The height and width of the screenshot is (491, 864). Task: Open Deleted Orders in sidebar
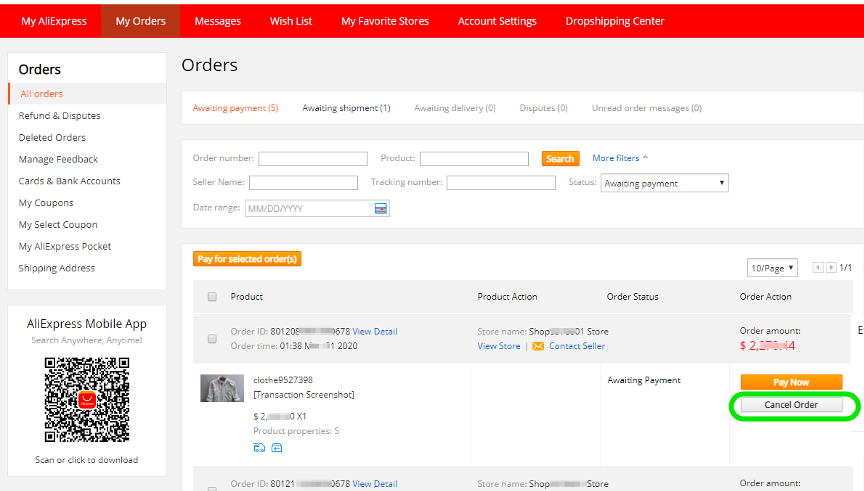click(x=52, y=137)
